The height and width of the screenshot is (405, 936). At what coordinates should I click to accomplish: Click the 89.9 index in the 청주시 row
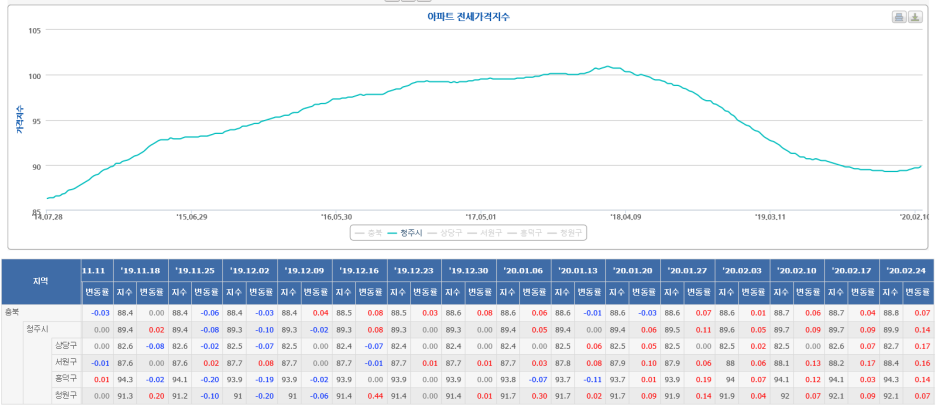(x=891, y=329)
